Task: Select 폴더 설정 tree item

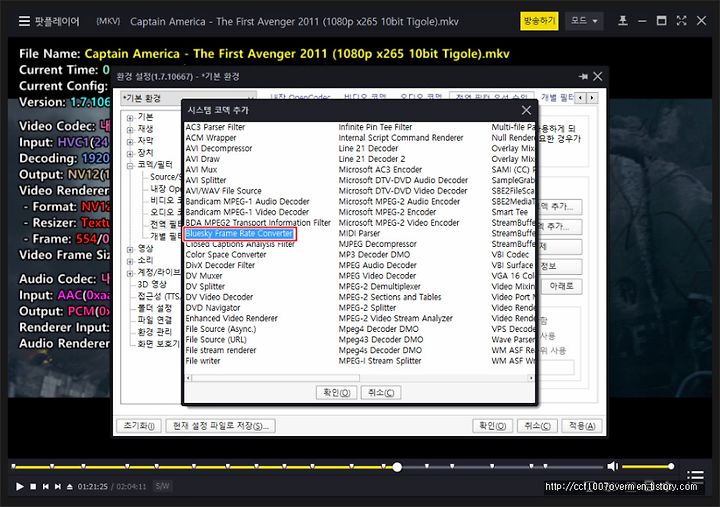Action: pos(155,308)
